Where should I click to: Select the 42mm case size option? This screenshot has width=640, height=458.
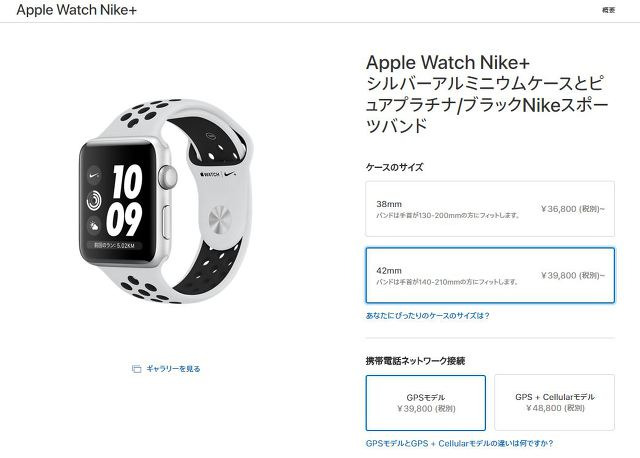click(490, 275)
